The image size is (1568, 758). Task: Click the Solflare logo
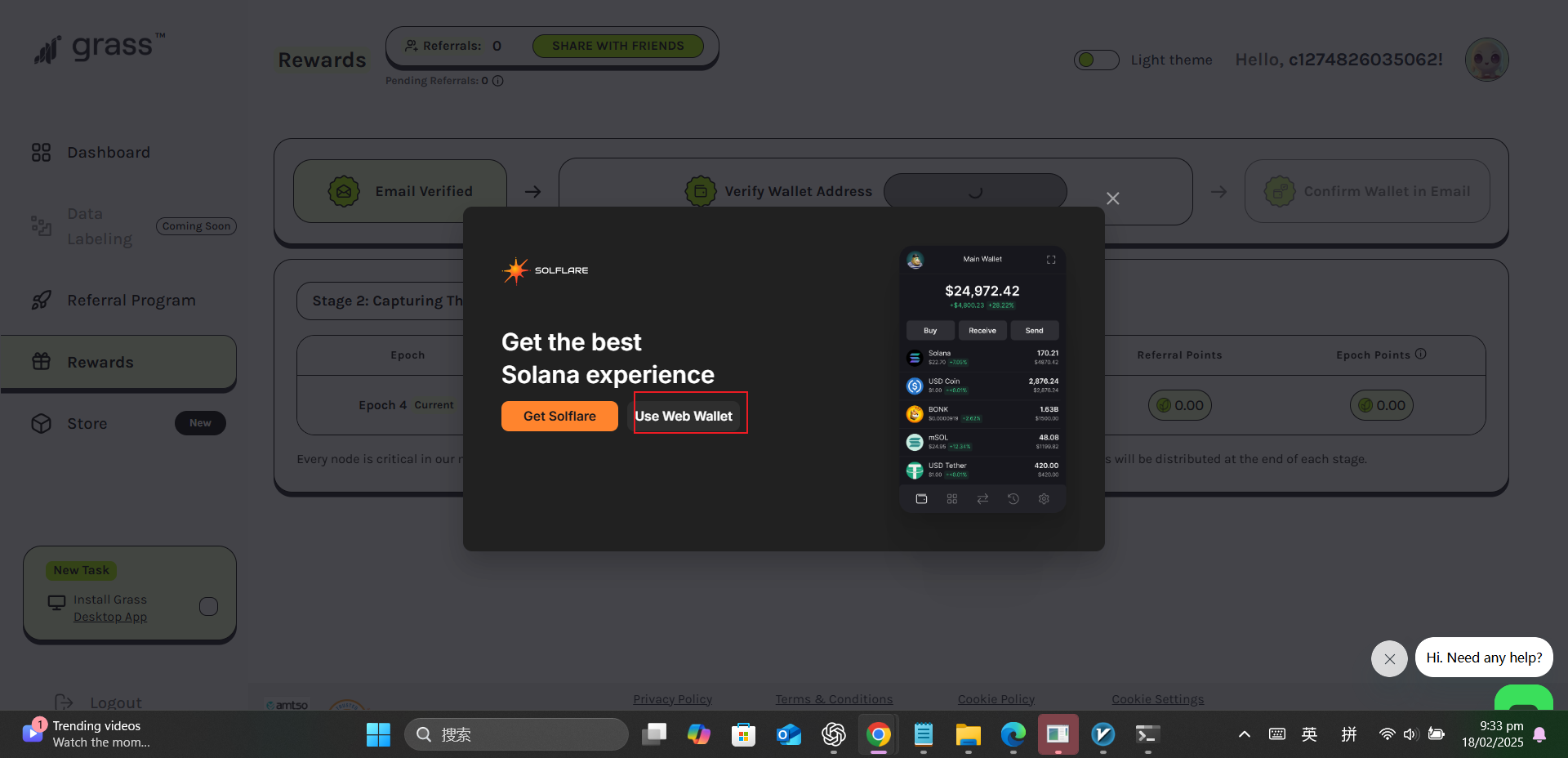pyautogui.click(x=545, y=270)
